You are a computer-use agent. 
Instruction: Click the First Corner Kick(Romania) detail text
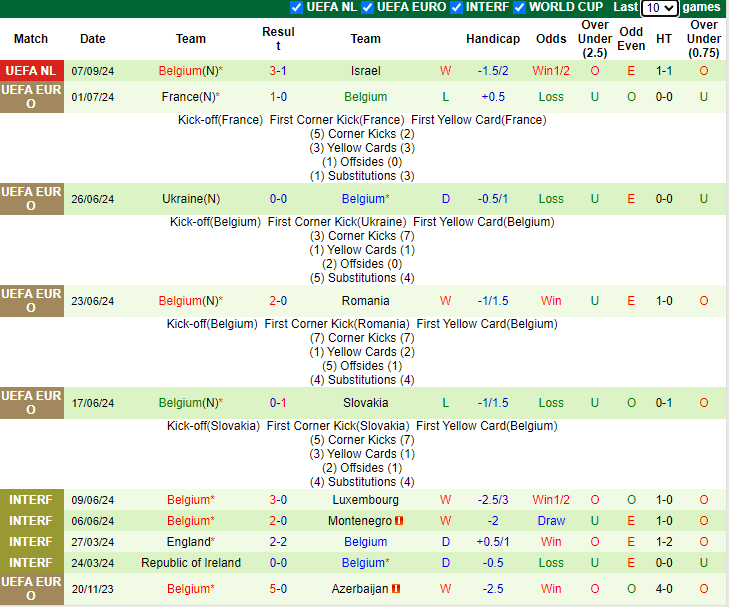click(337, 324)
